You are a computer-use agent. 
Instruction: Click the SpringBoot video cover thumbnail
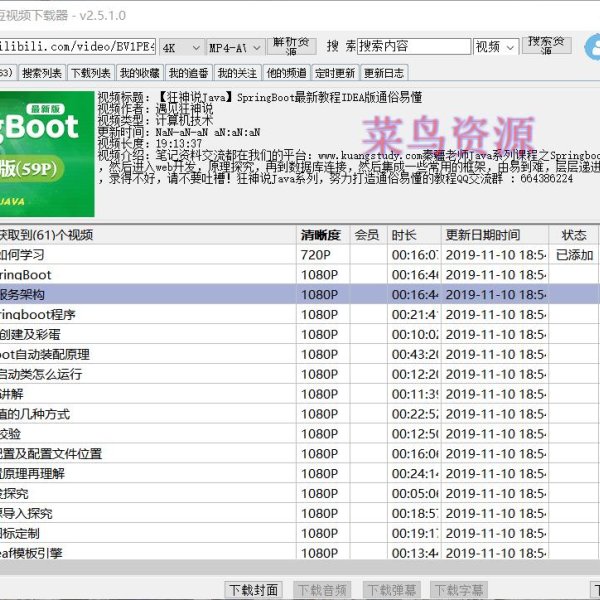coord(46,154)
